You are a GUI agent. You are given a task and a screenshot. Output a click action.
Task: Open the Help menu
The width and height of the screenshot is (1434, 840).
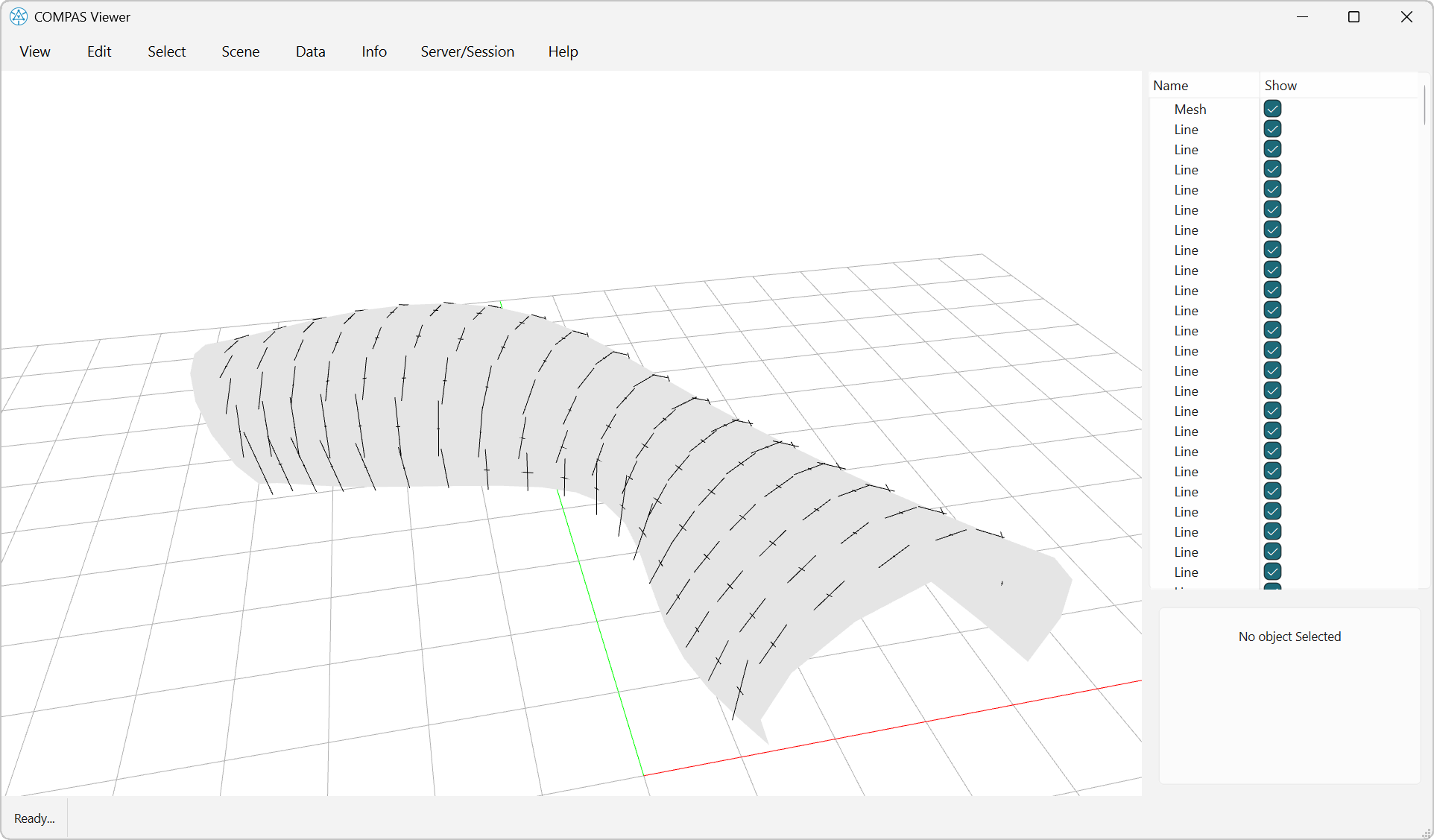[x=563, y=51]
